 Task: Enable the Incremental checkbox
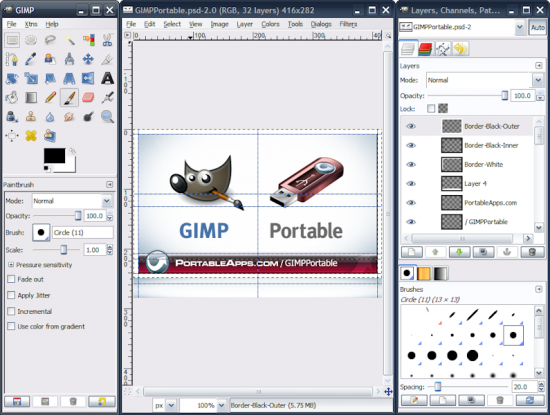click(x=11, y=311)
